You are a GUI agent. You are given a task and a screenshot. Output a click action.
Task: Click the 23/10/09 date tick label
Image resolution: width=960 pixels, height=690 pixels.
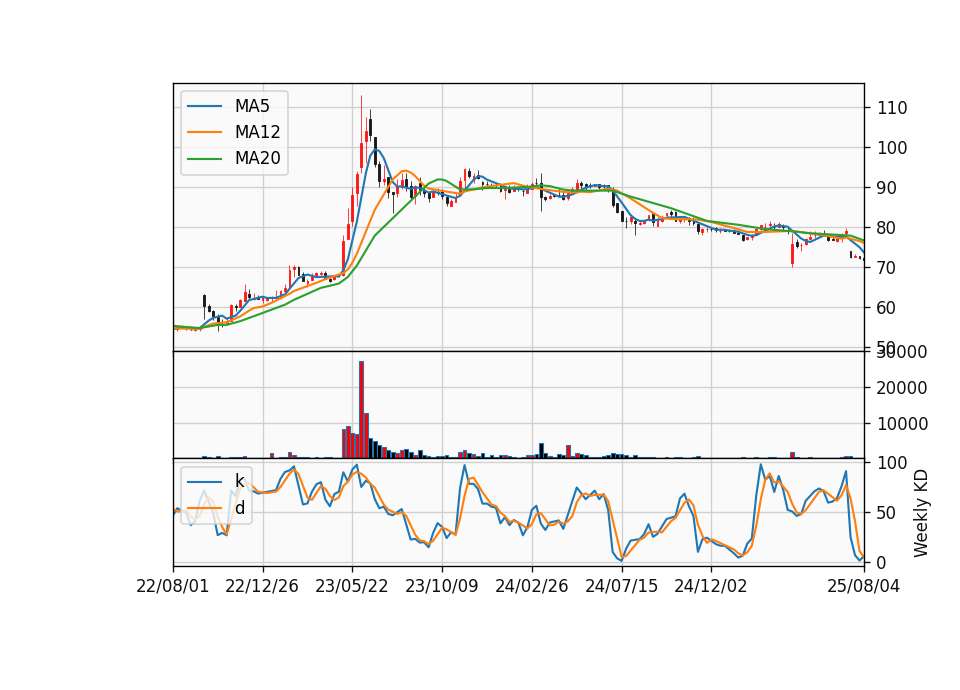[441, 586]
